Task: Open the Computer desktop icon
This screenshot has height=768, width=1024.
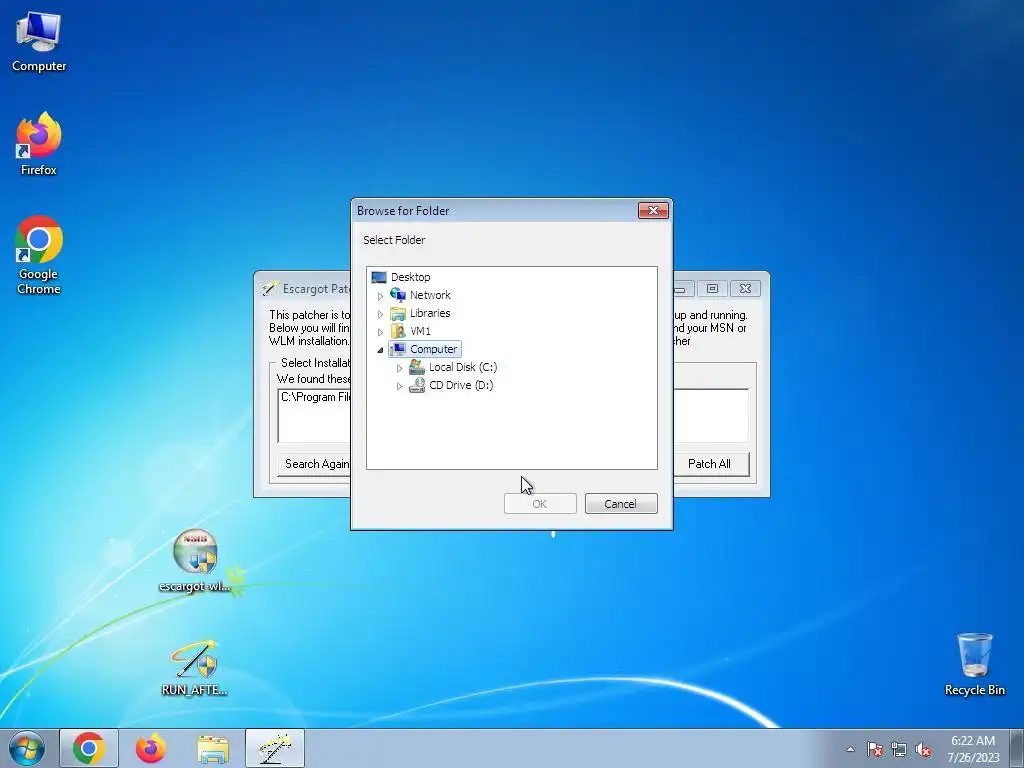Action: (39, 41)
